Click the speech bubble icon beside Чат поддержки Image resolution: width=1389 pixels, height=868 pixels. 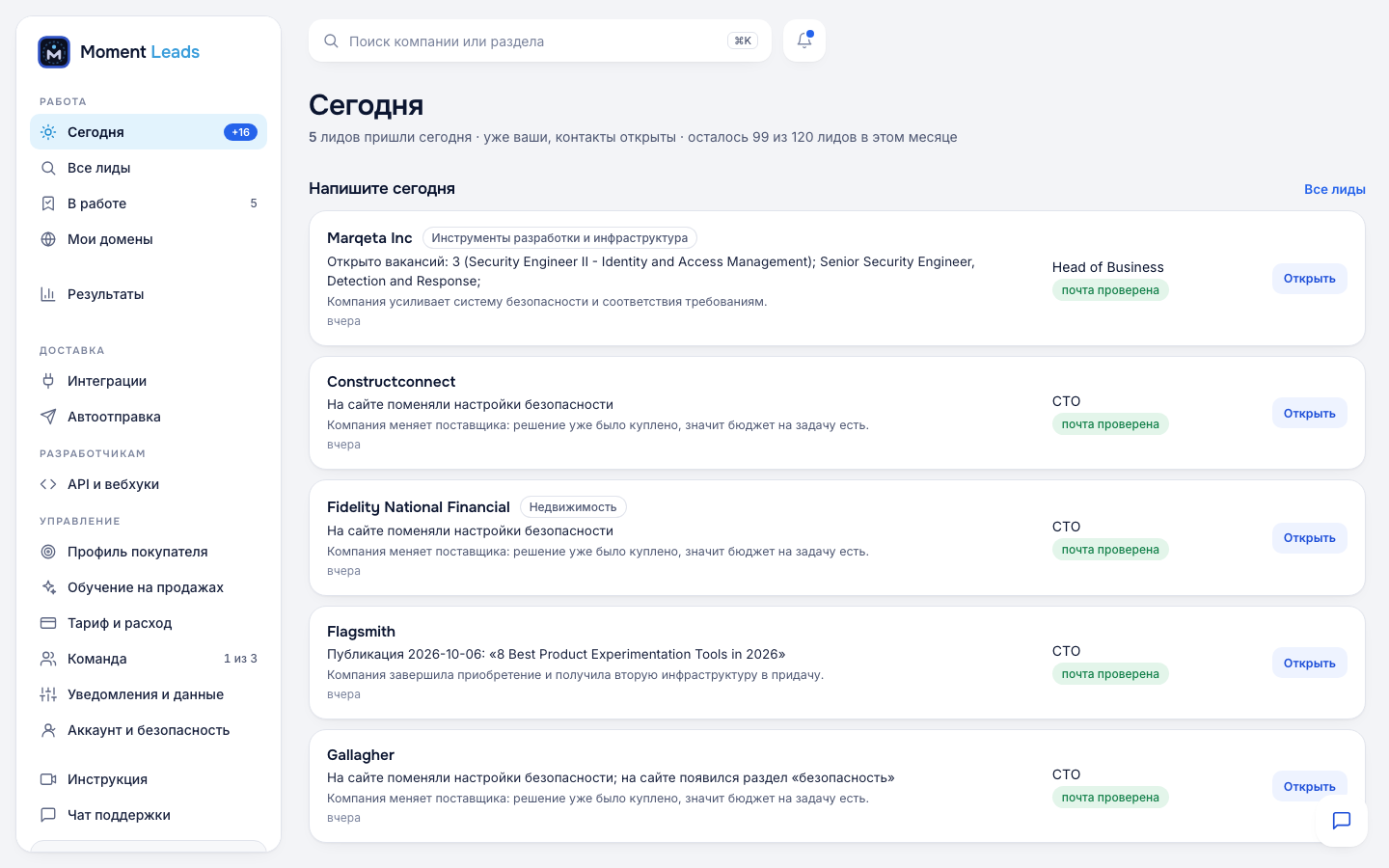pos(48,815)
